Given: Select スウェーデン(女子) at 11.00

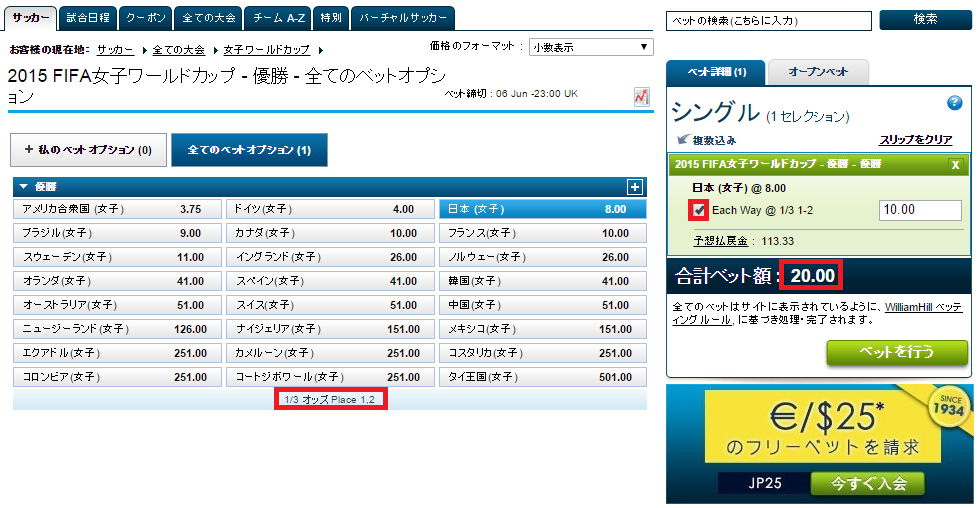Looking at the screenshot, I should pyautogui.click(x=117, y=257).
